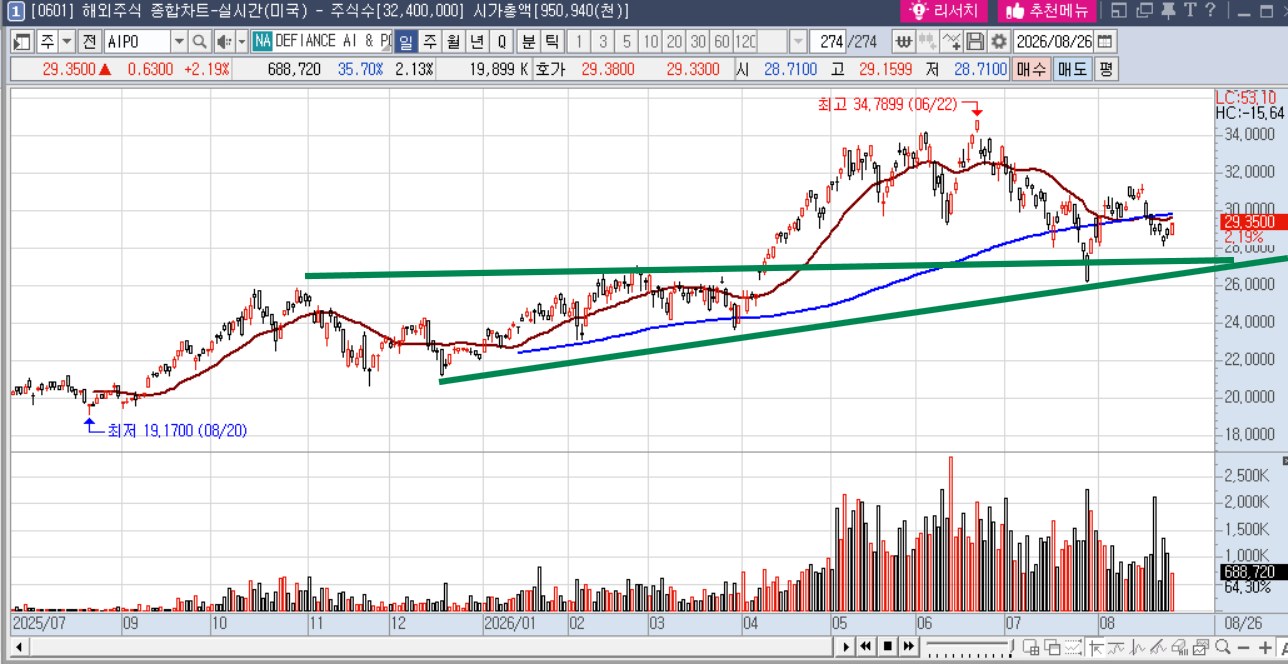Screen dimensions: 1288x664
Task: Click the zoom magnifier icon in bottom toolbar
Action: click(1222, 647)
